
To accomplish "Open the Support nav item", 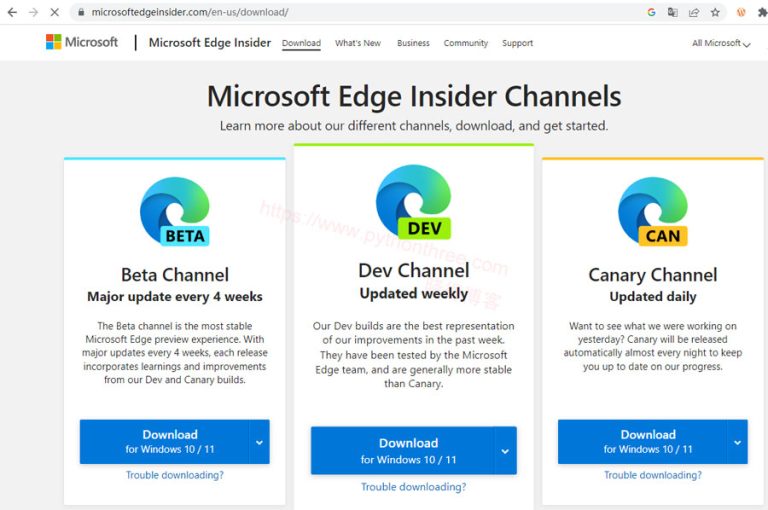I will (x=517, y=43).
